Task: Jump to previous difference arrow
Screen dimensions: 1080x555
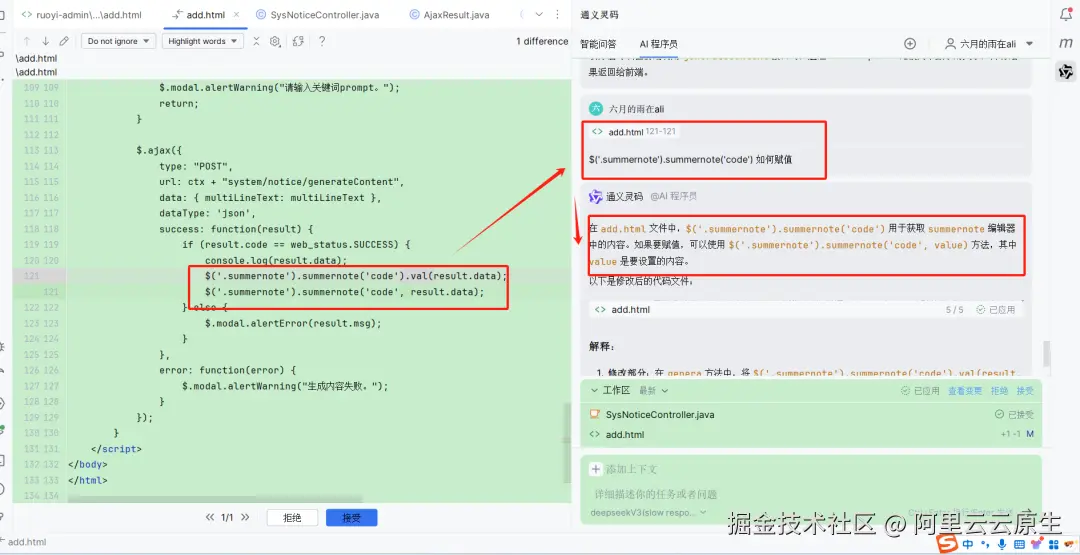Action: pyautogui.click(x=28, y=41)
